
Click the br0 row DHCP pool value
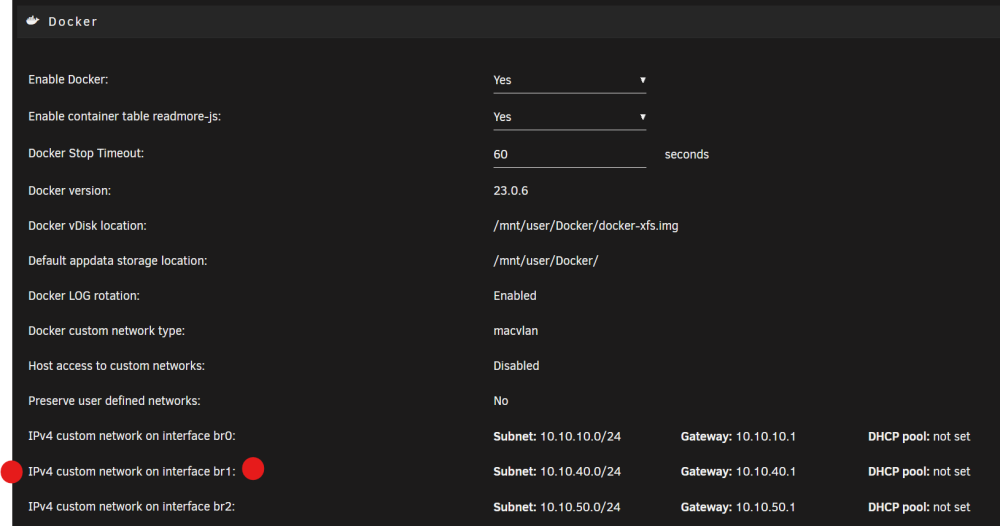(952, 437)
